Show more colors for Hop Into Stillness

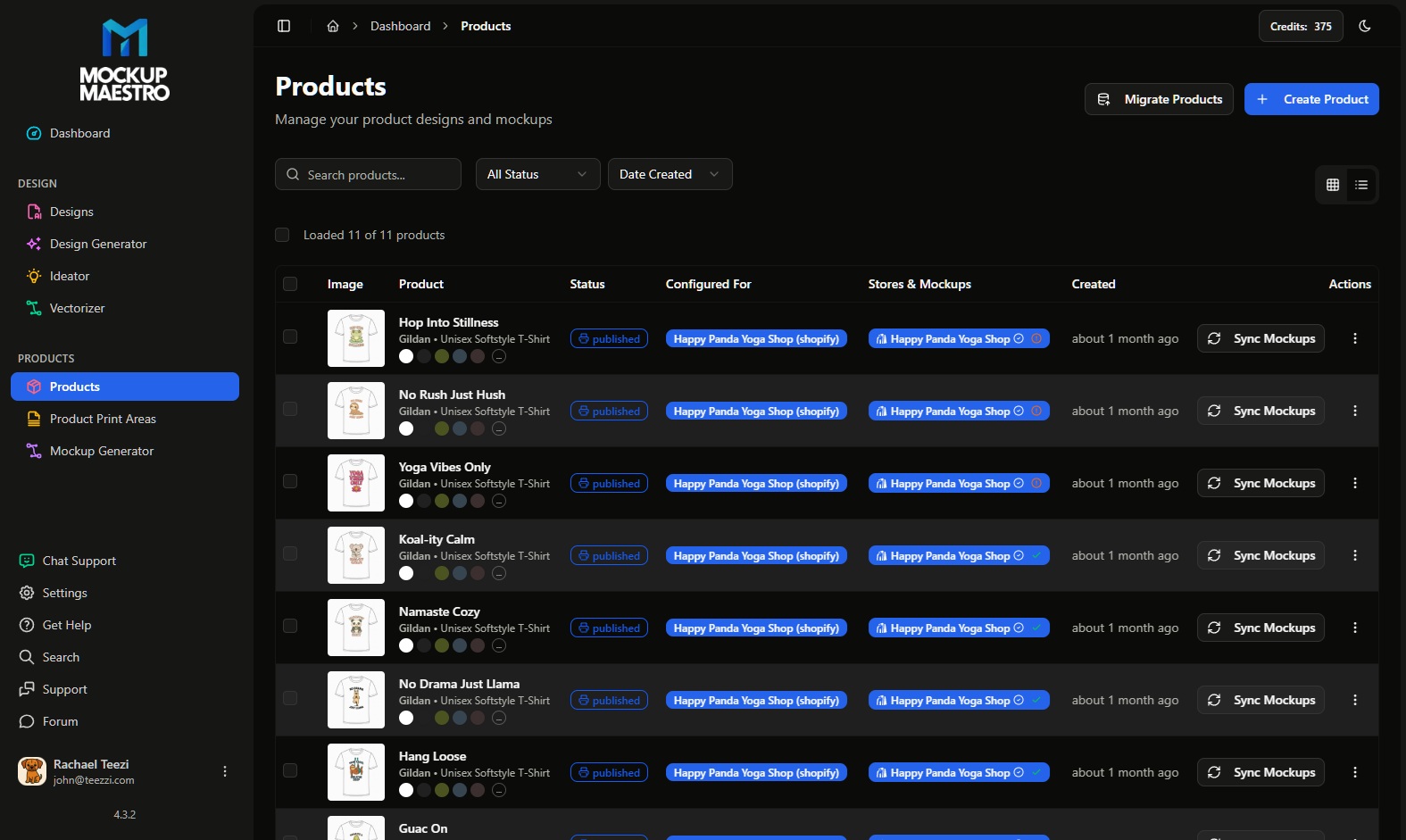[x=499, y=356]
